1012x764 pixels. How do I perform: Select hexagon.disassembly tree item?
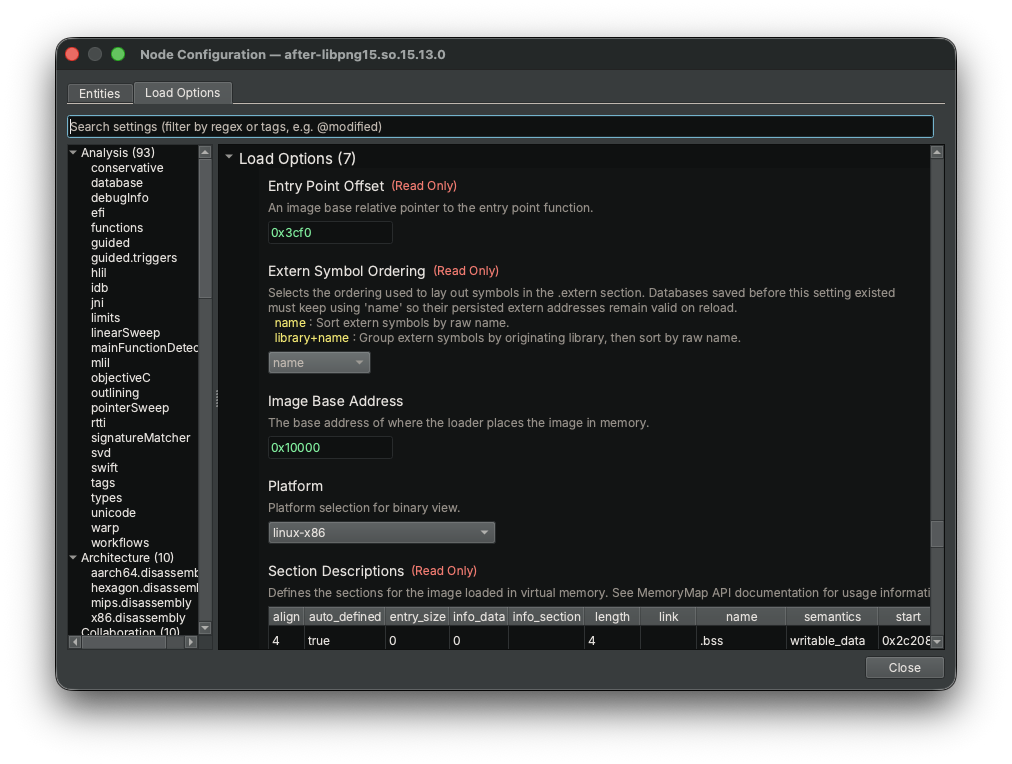(145, 587)
